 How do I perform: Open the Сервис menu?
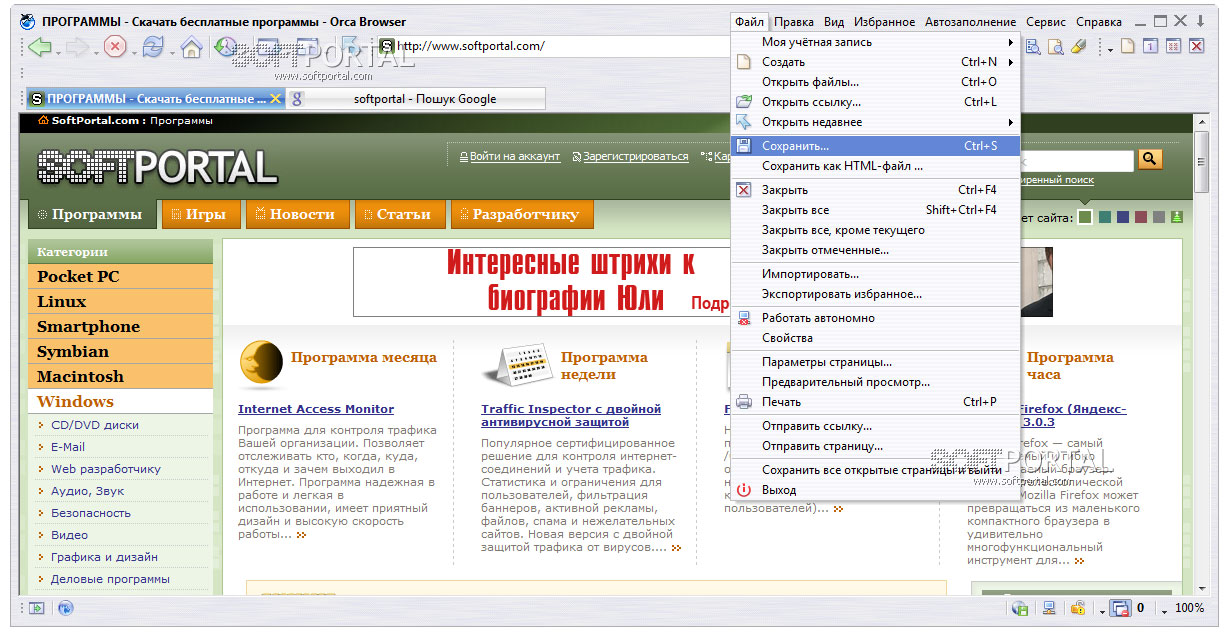pos(1046,22)
